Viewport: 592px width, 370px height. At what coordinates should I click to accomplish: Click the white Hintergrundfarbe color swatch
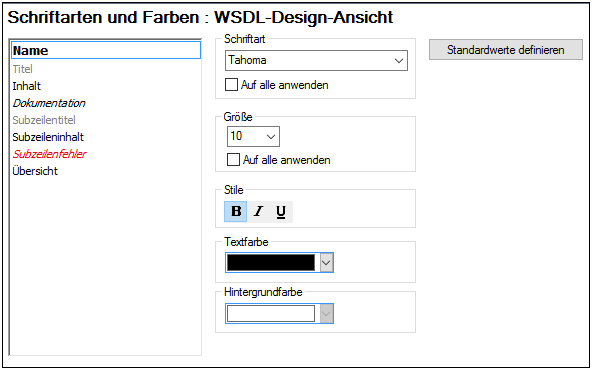[271, 314]
